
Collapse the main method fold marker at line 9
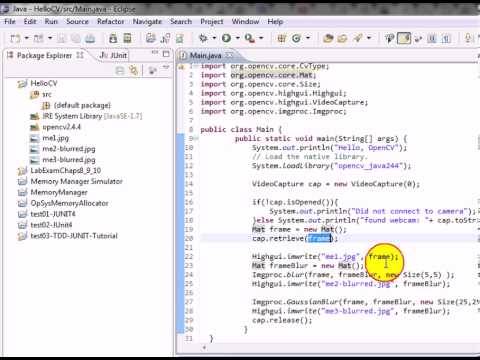pyautogui.click(x=196, y=139)
